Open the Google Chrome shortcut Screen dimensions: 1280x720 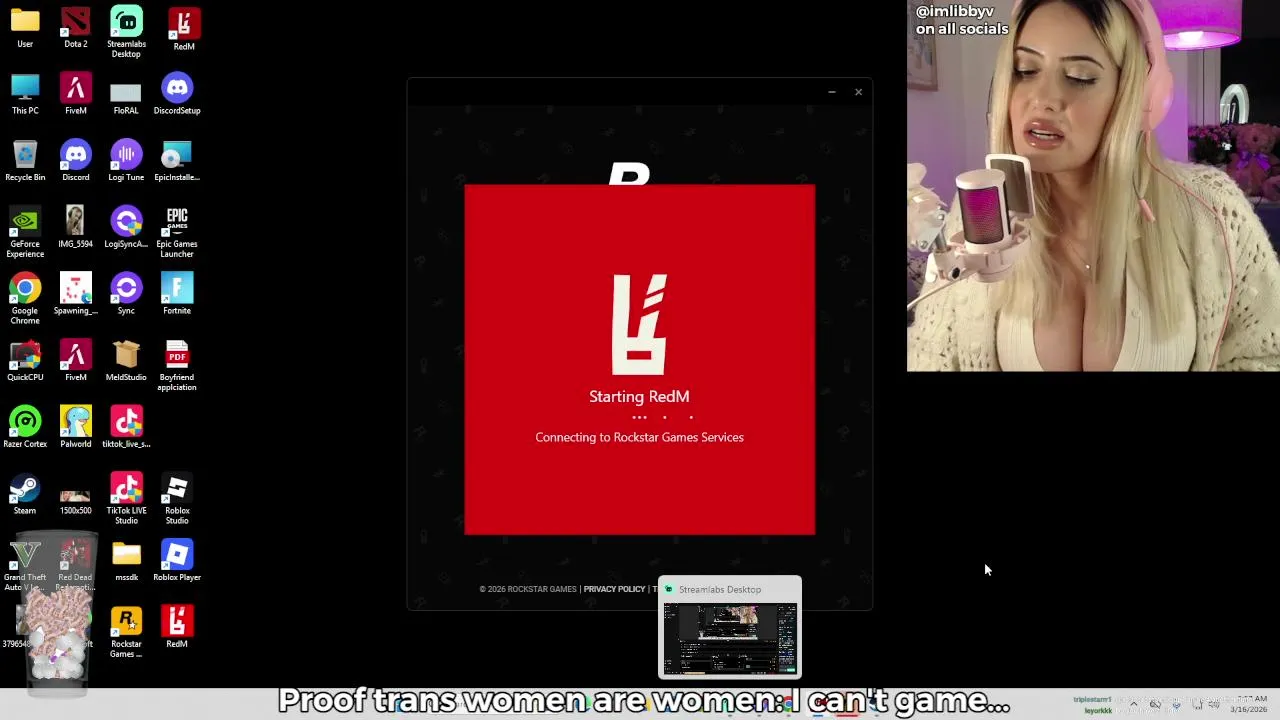coord(25,299)
